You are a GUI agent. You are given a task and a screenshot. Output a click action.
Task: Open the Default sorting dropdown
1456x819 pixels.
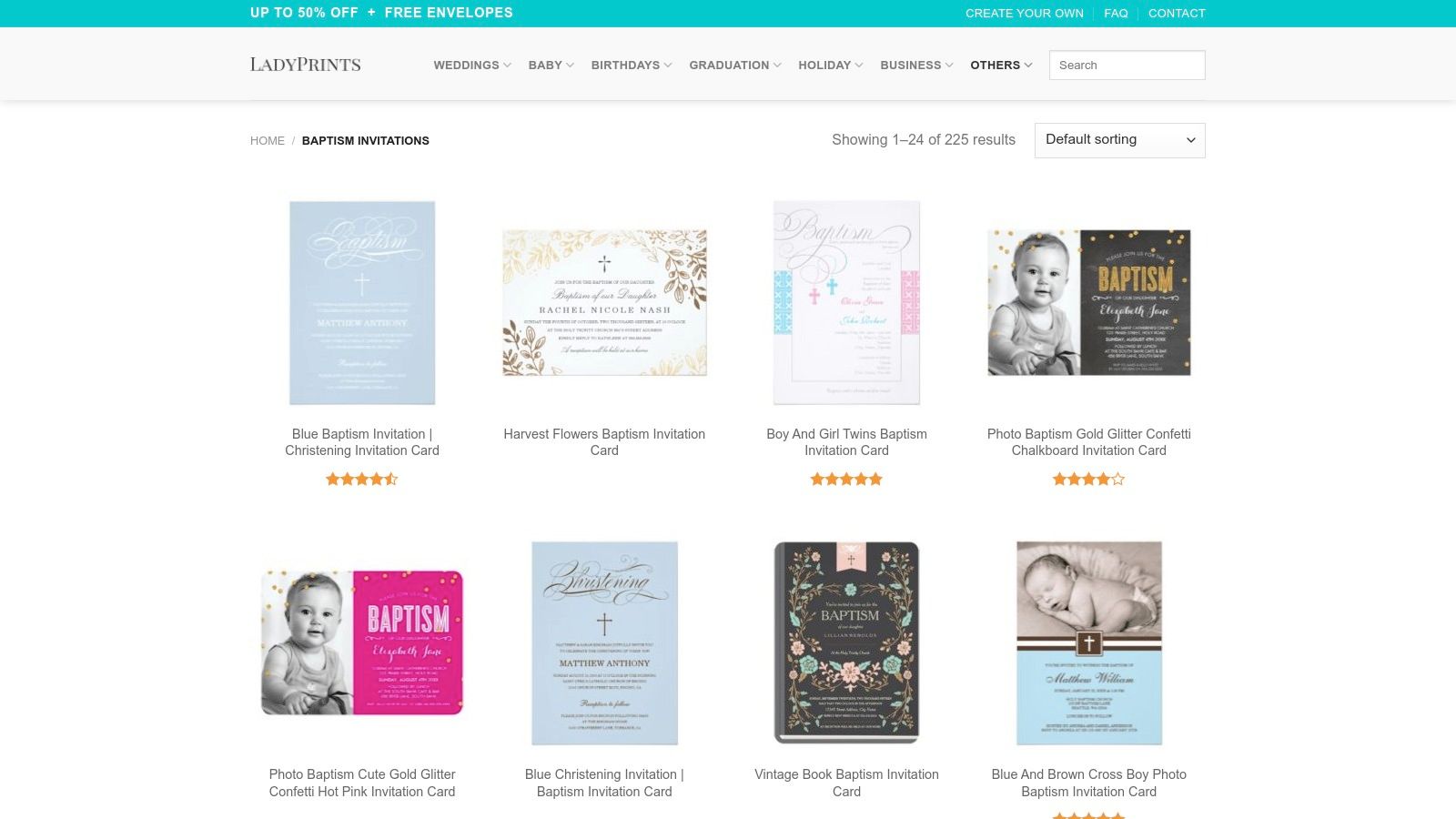(x=1119, y=140)
